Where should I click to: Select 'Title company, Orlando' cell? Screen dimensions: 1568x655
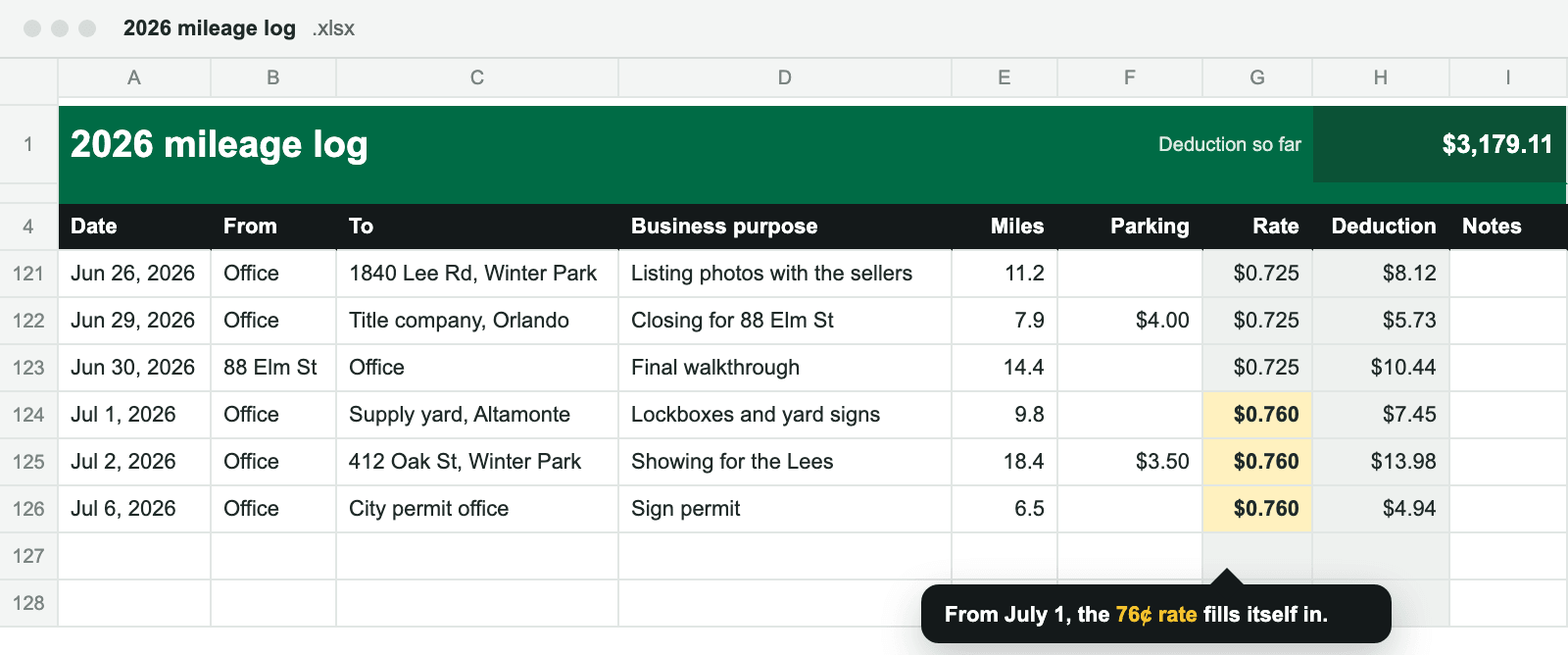click(477, 321)
